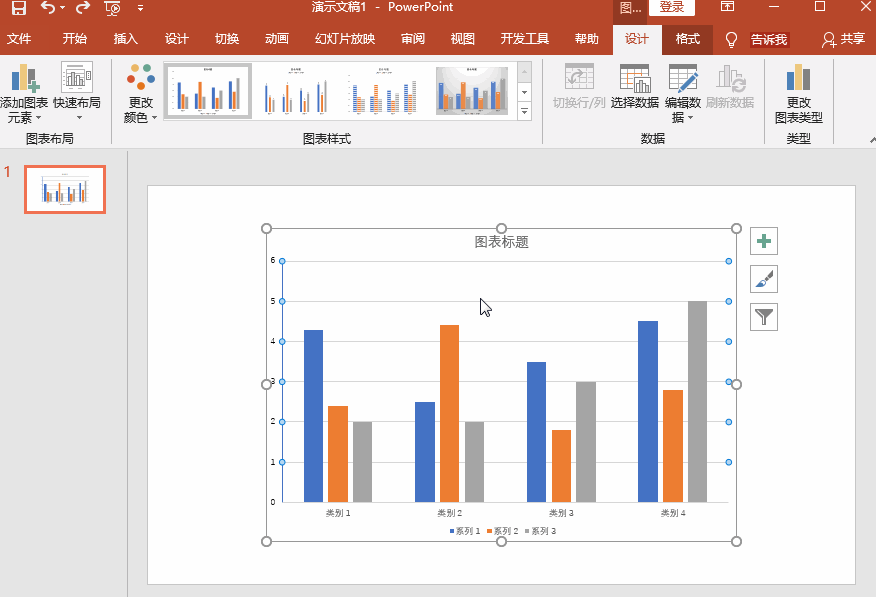This screenshot has height=597, width=876.
Task: Click the 类别 4 axis label
Action: pyautogui.click(x=673, y=513)
